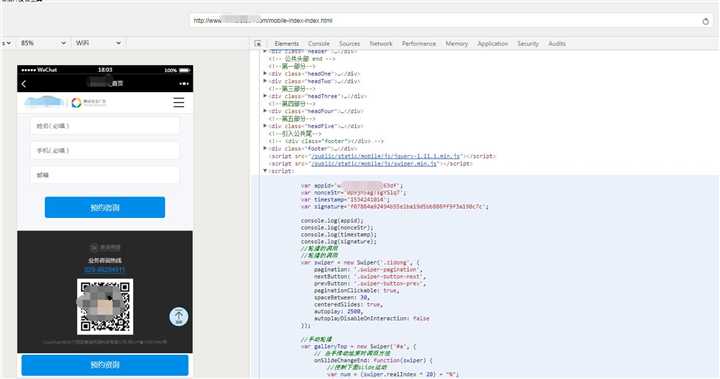Open the device dropdown left of 85%

pos(6,43)
